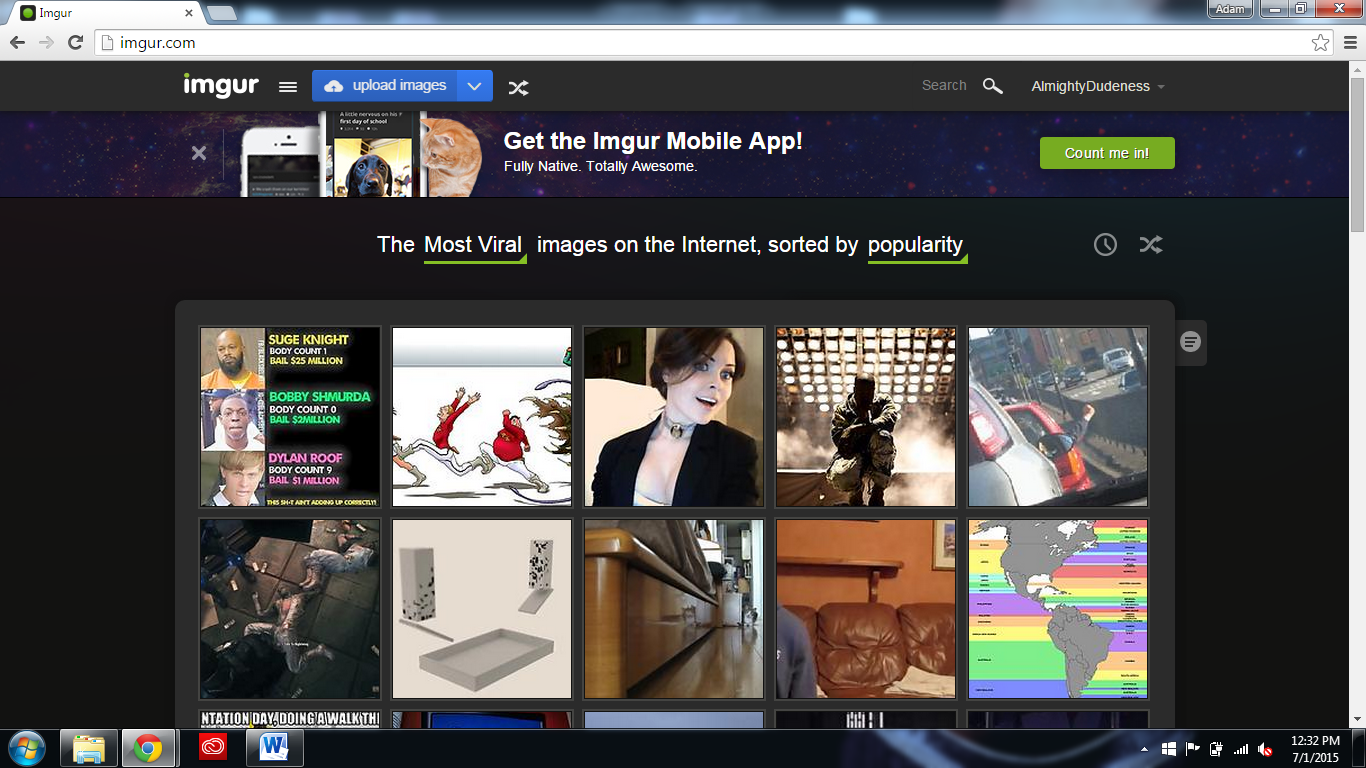Open the cartoon running figures thumbnail

click(x=482, y=417)
